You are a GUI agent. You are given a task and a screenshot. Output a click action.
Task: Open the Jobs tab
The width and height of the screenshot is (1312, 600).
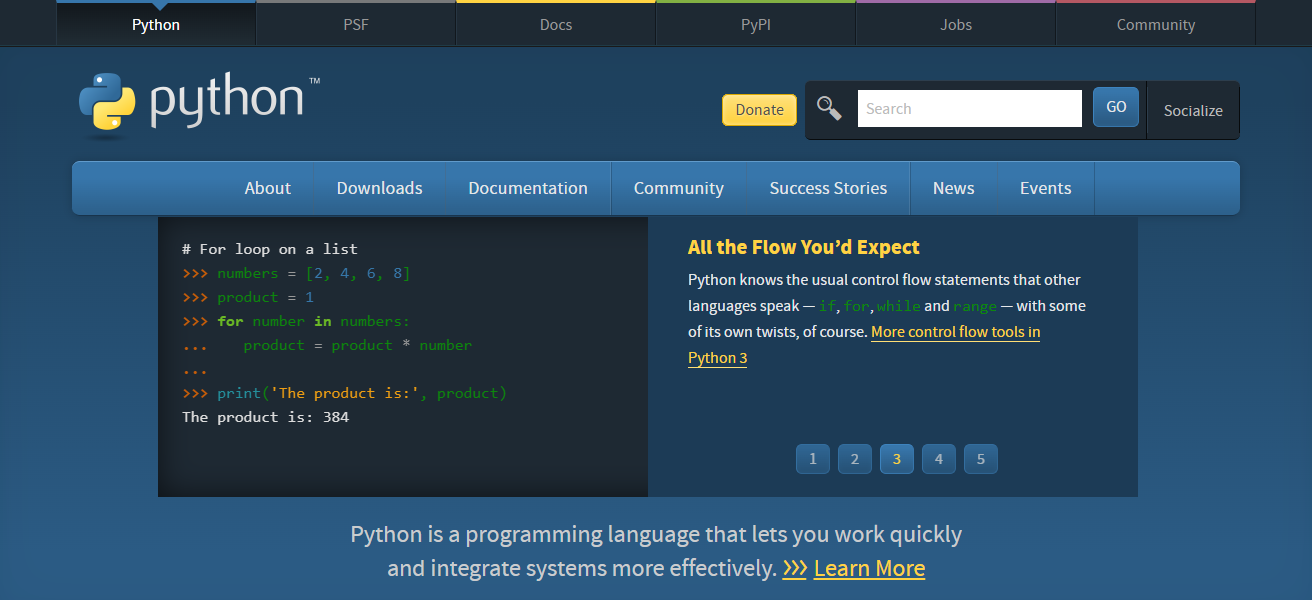956,24
